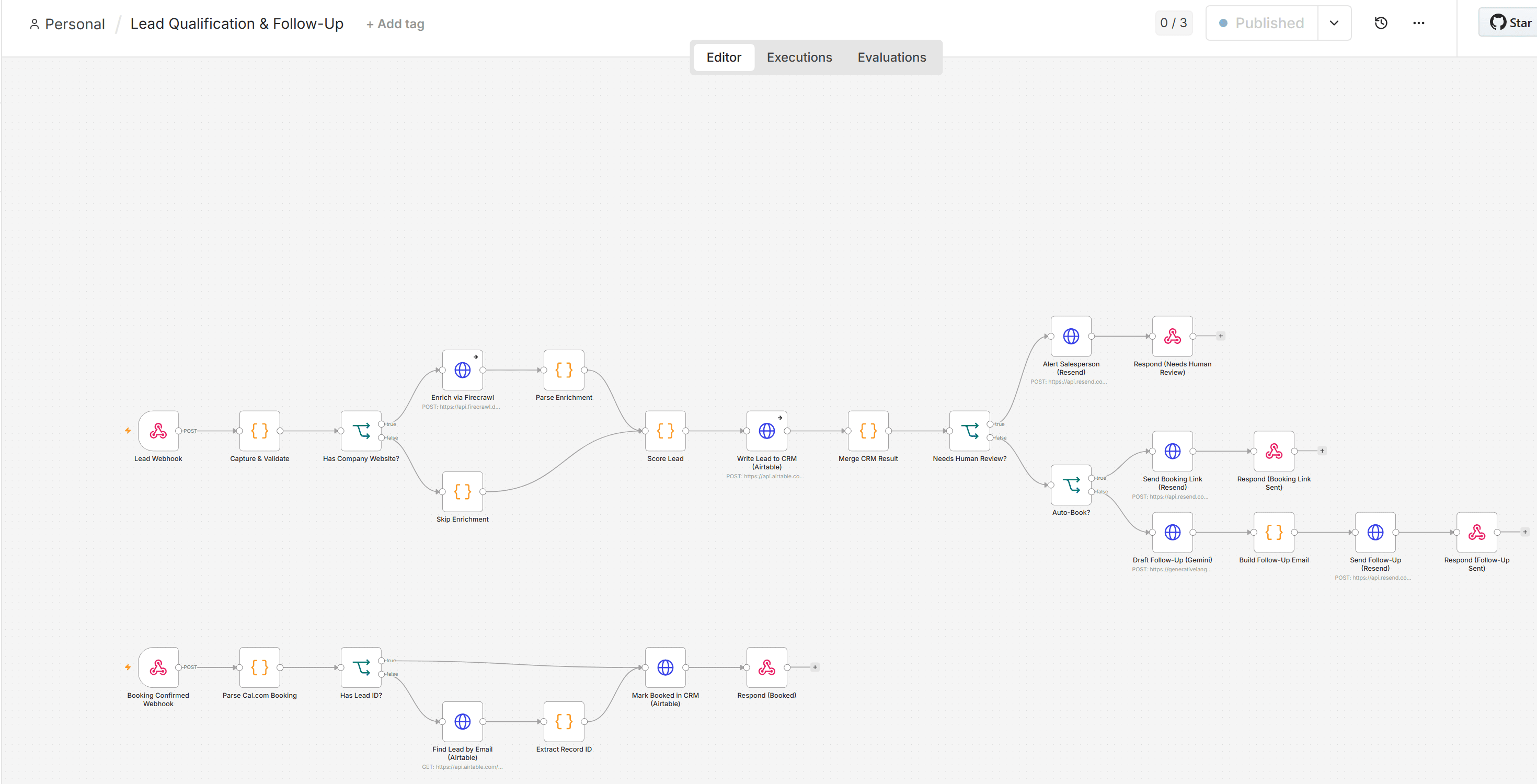1537x784 pixels.
Task: Open the Needs Human Review? if node
Action: [970, 430]
